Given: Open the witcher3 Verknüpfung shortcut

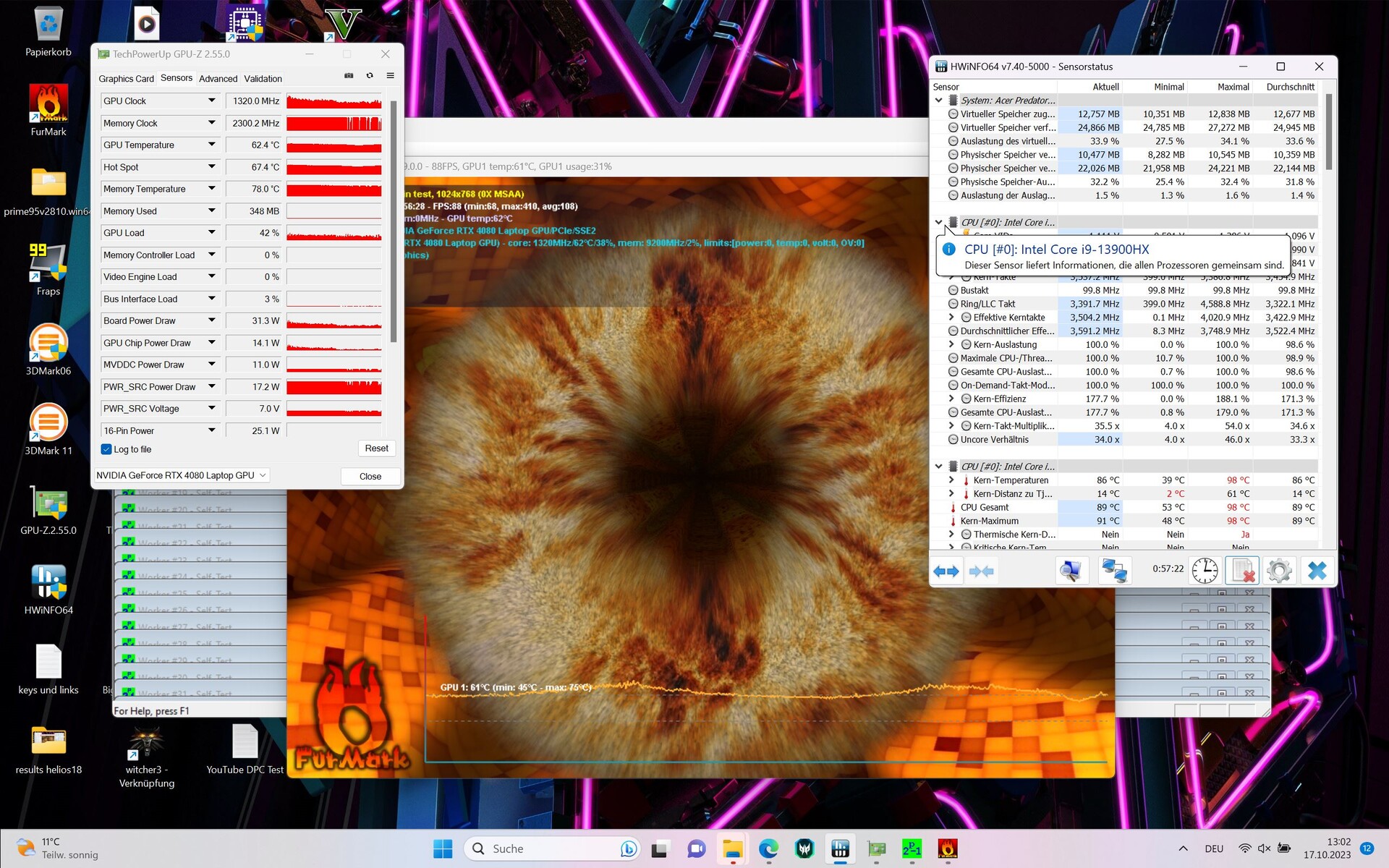Looking at the screenshot, I should click(x=147, y=756).
